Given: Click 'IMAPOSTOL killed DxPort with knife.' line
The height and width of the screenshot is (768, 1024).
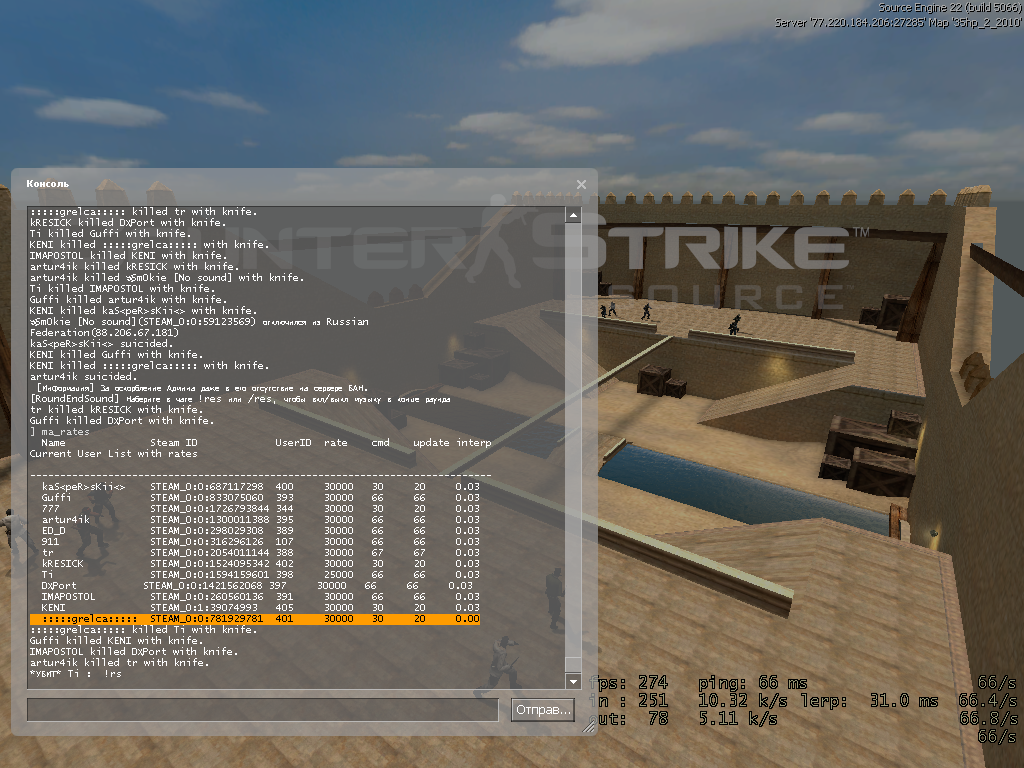Looking at the screenshot, I should 134,652.
